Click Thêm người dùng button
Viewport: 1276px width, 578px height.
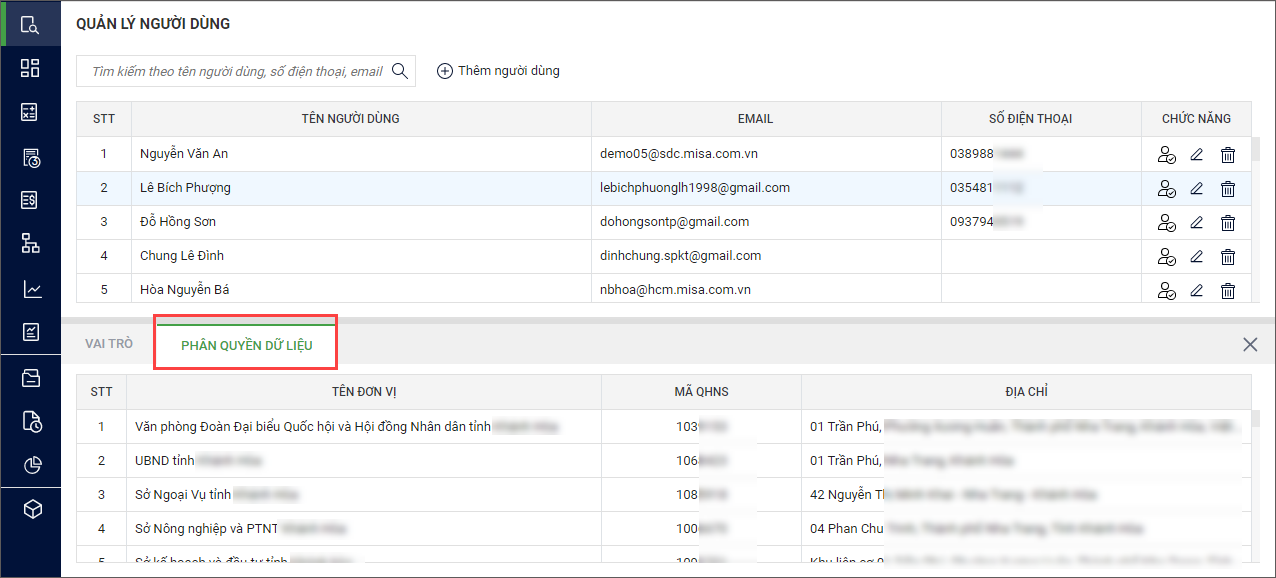pyautogui.click(x=498, y=71)
